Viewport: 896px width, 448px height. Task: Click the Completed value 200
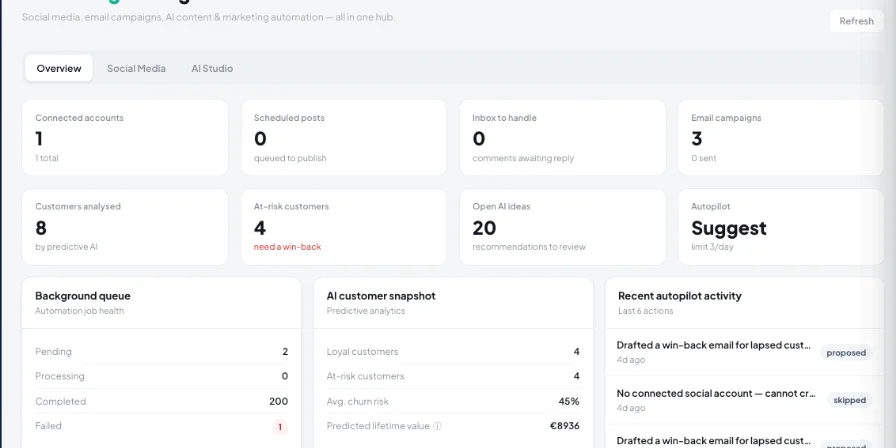(x=278, y=401)
